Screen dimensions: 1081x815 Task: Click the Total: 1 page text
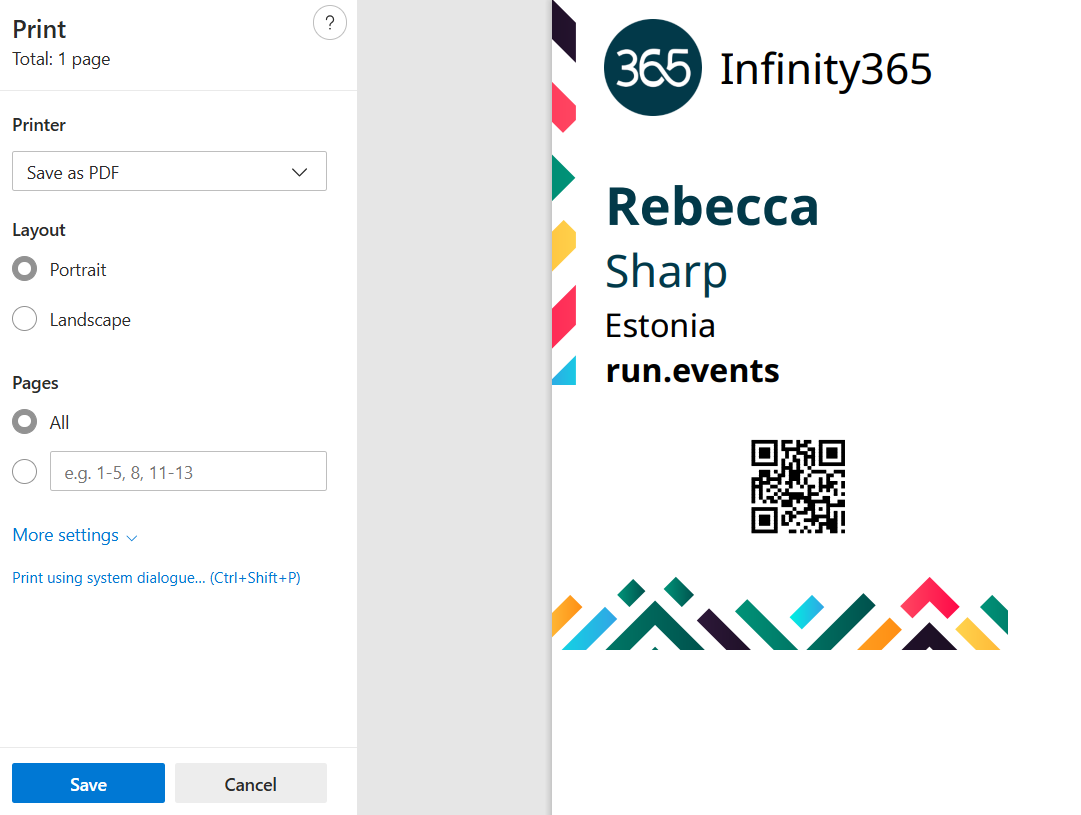click(61, 59)
